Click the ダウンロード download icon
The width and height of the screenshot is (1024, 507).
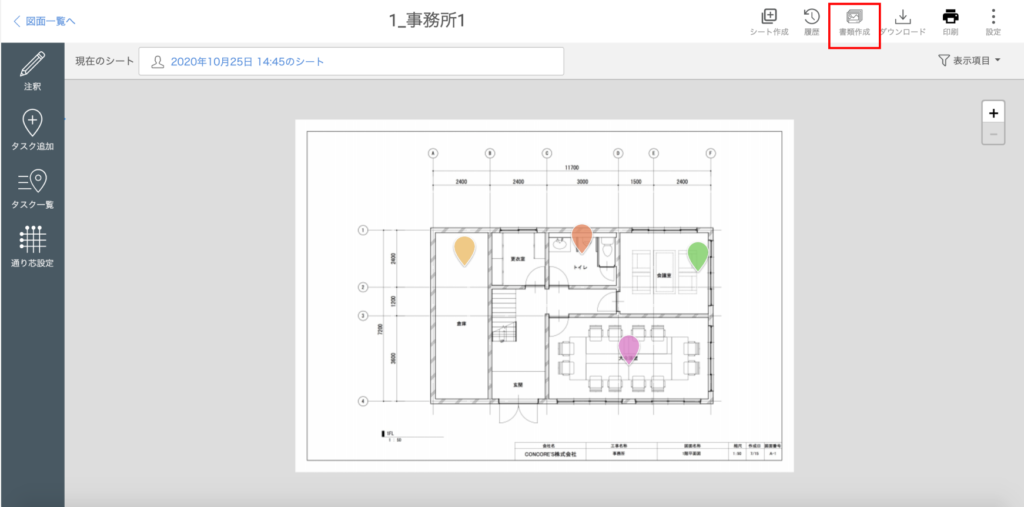(x=902, y=21)
